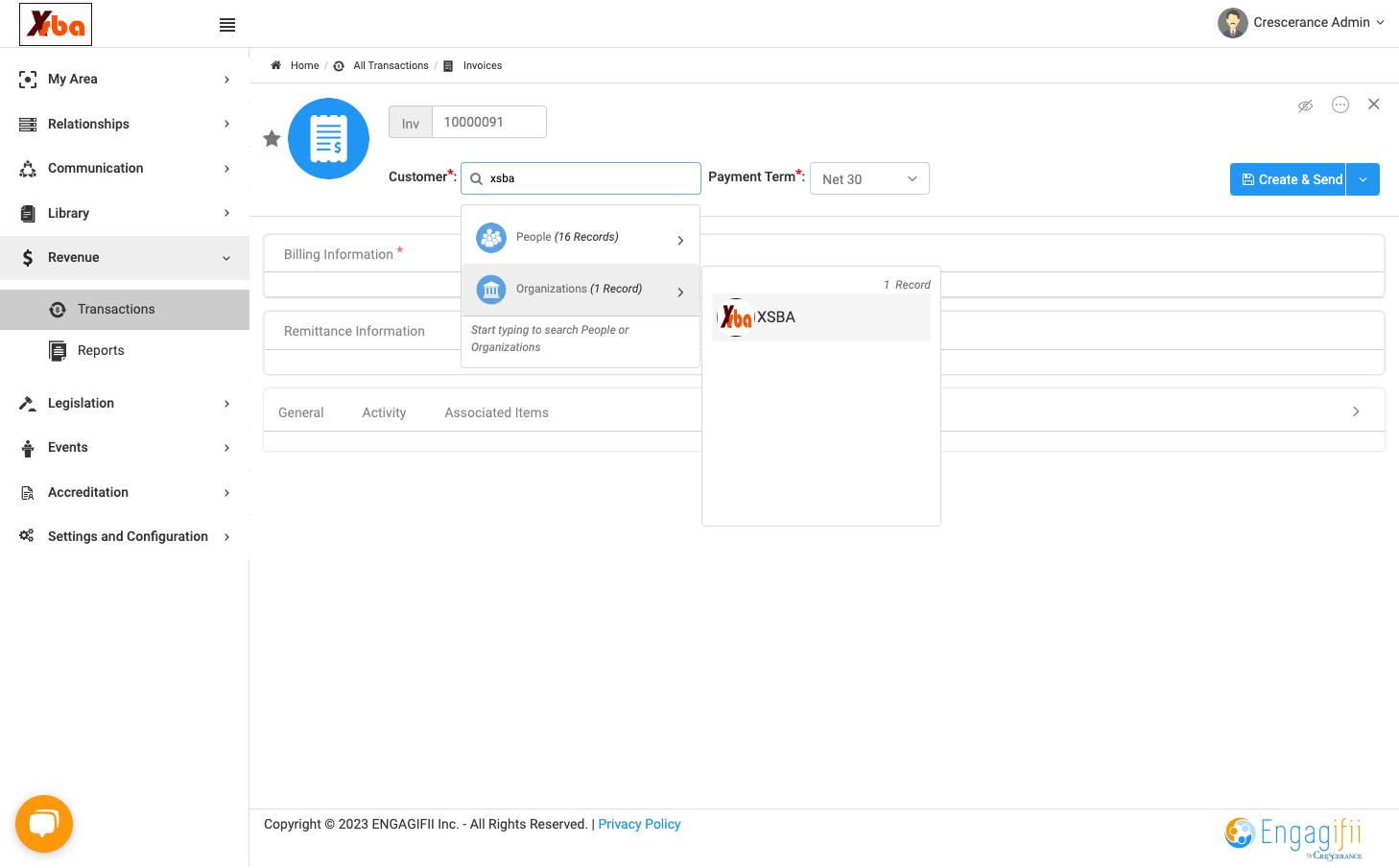Screen dimensions: 1399x868
Task: Click the Crescerance Admin avatar
Action: point(1233,23)
